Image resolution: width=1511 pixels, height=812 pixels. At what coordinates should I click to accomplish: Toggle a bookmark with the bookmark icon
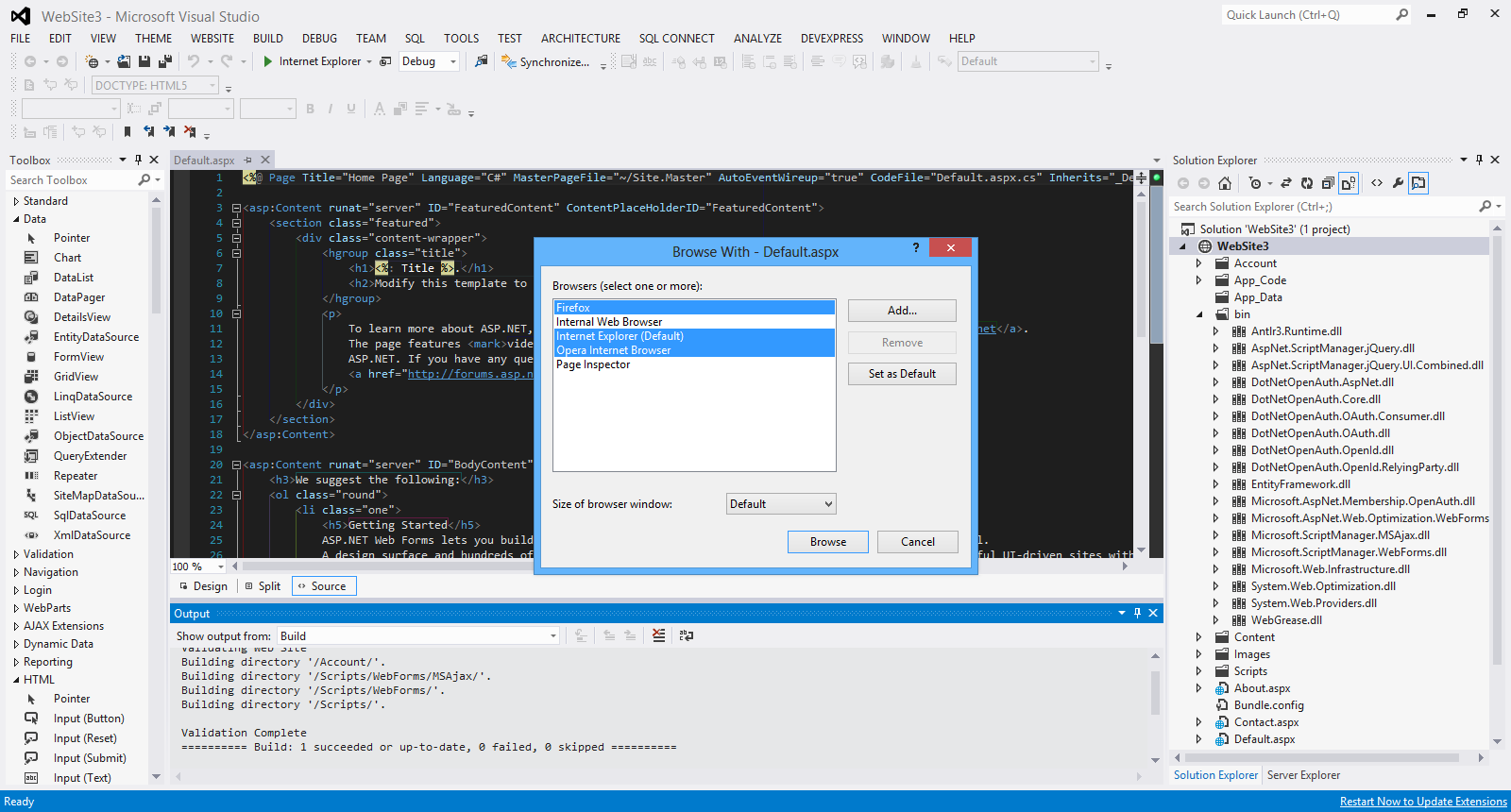pyautogui.click(x=127, y=132)
